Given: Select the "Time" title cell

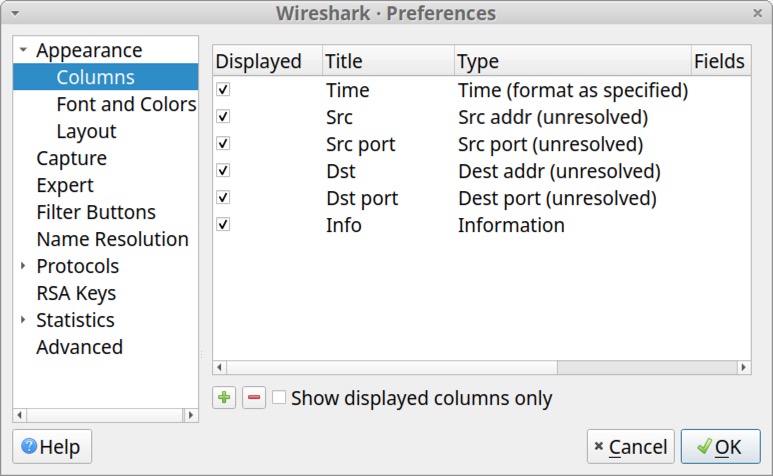Looking at the screenshot, I should pyautogui.click(x=348, y=90).
